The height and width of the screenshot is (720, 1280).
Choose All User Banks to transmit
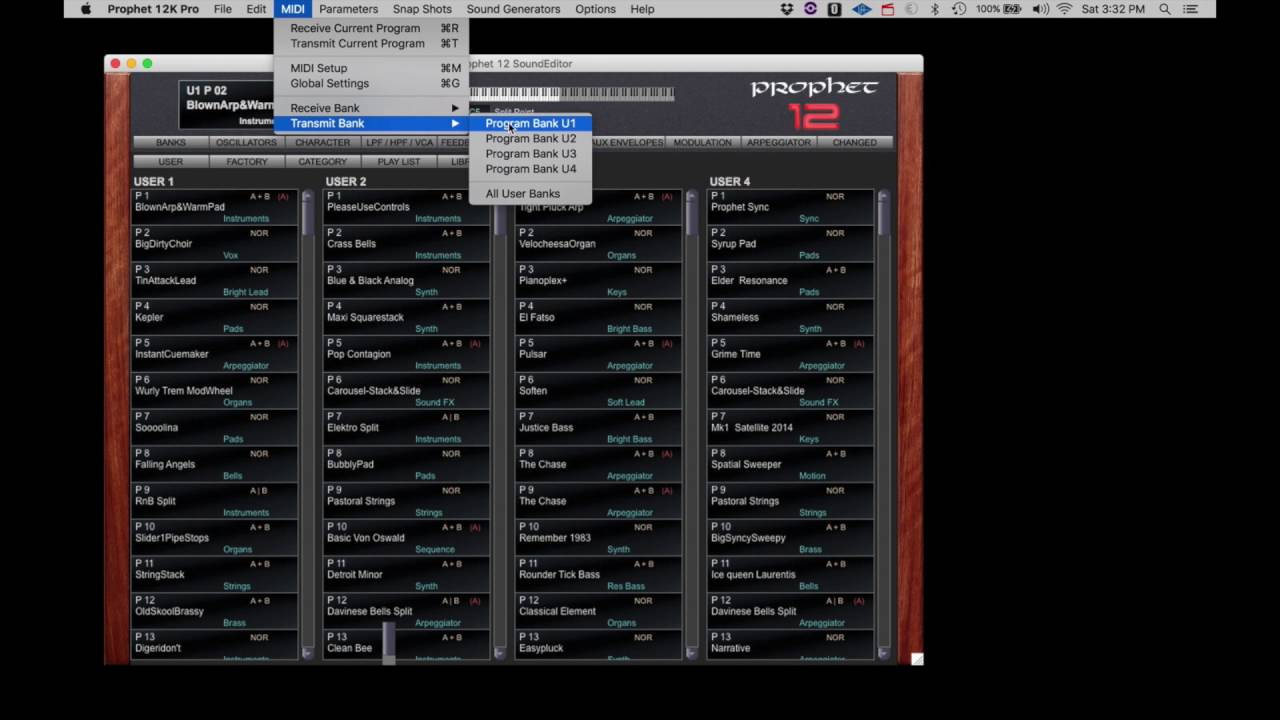tap(530, 193)
